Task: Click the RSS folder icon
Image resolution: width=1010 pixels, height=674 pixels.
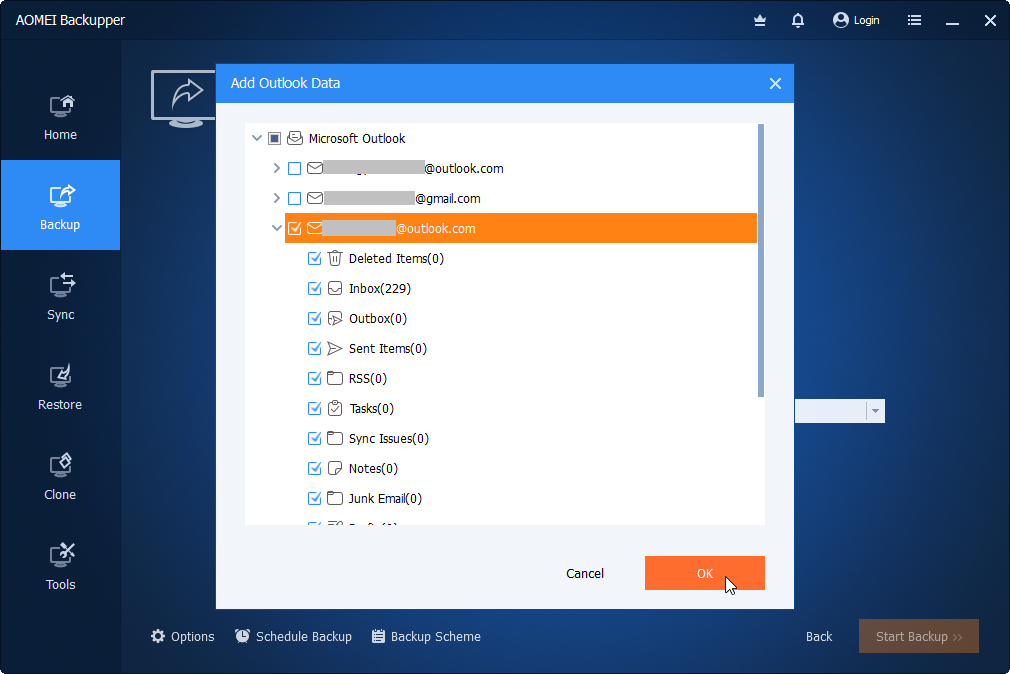Action: (334, 378)
